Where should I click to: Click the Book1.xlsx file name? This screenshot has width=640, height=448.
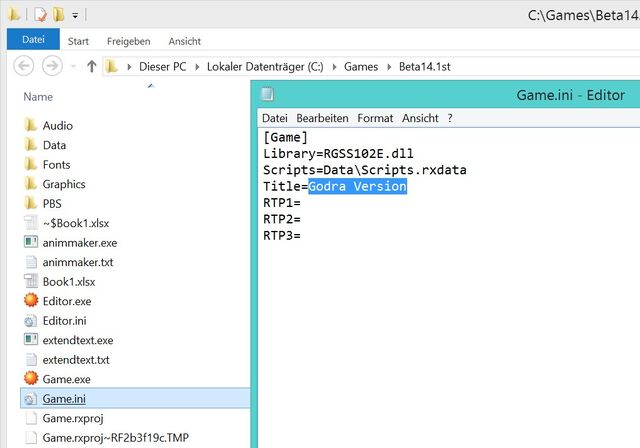coord(69,282)
